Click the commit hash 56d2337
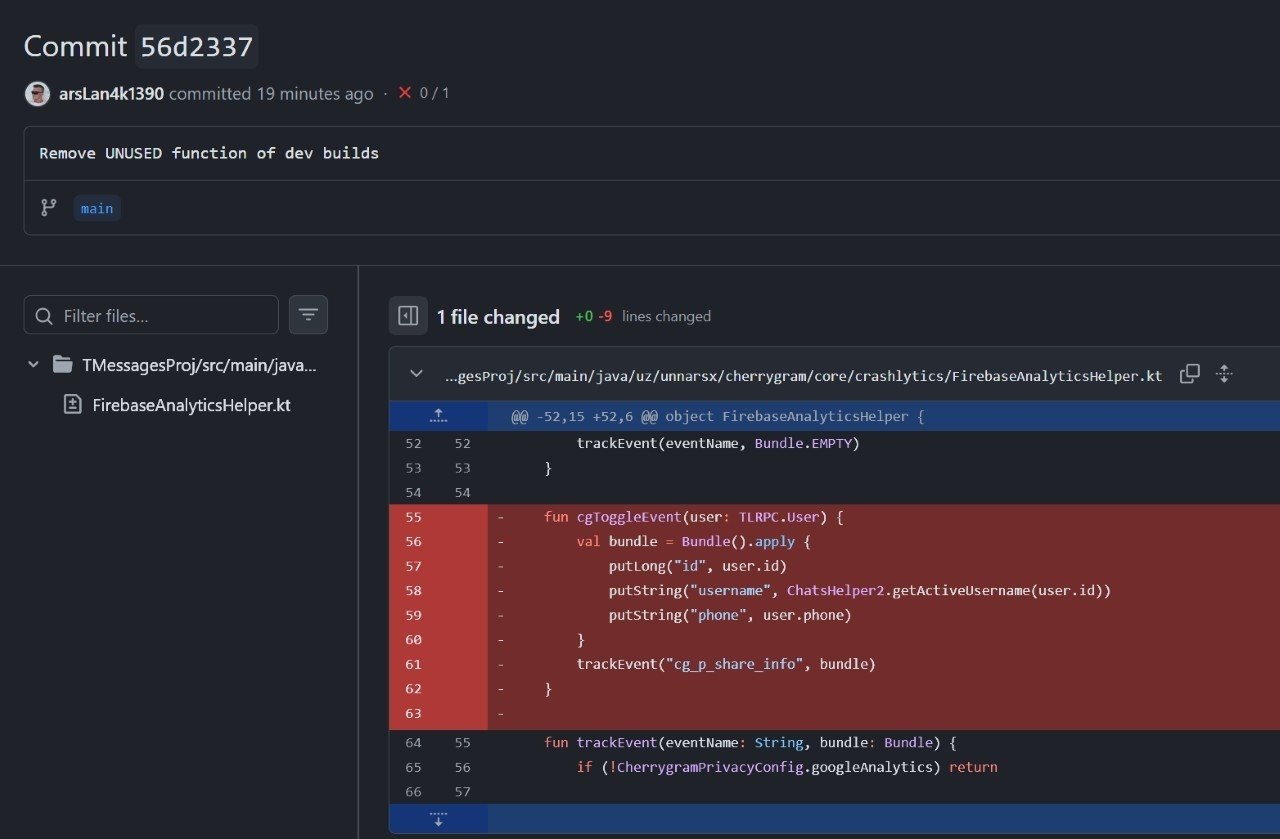 [x=196, y=47]
